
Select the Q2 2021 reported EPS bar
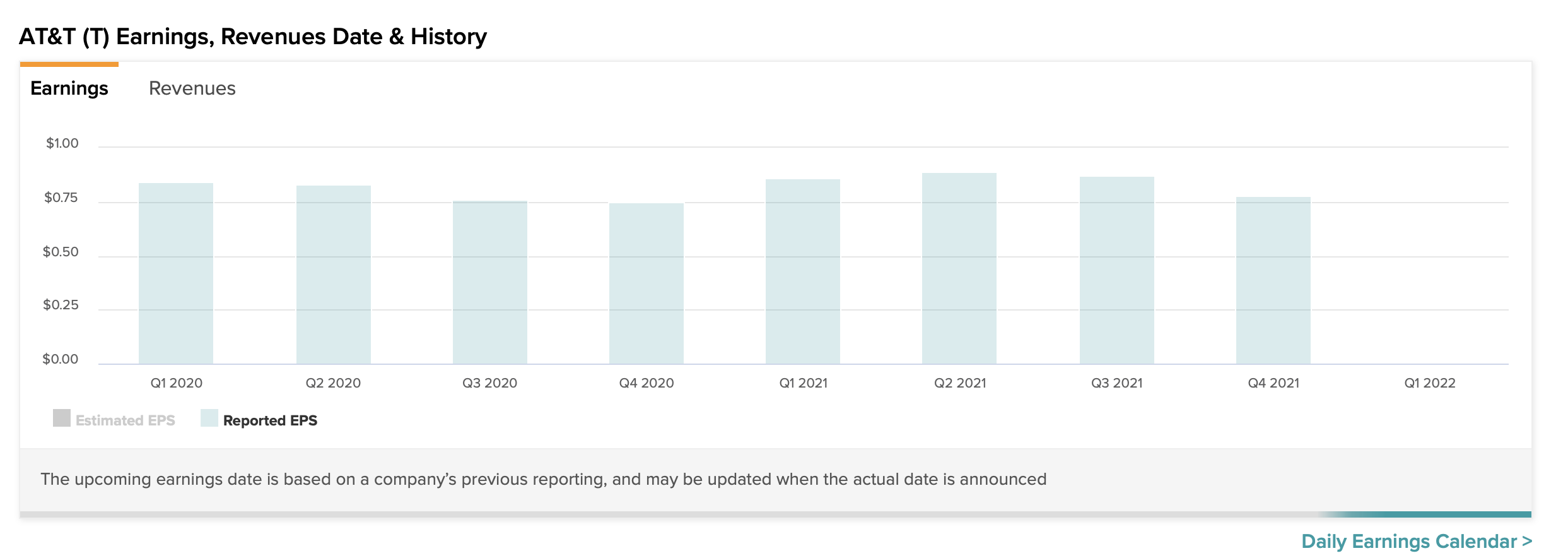(959, 268)
